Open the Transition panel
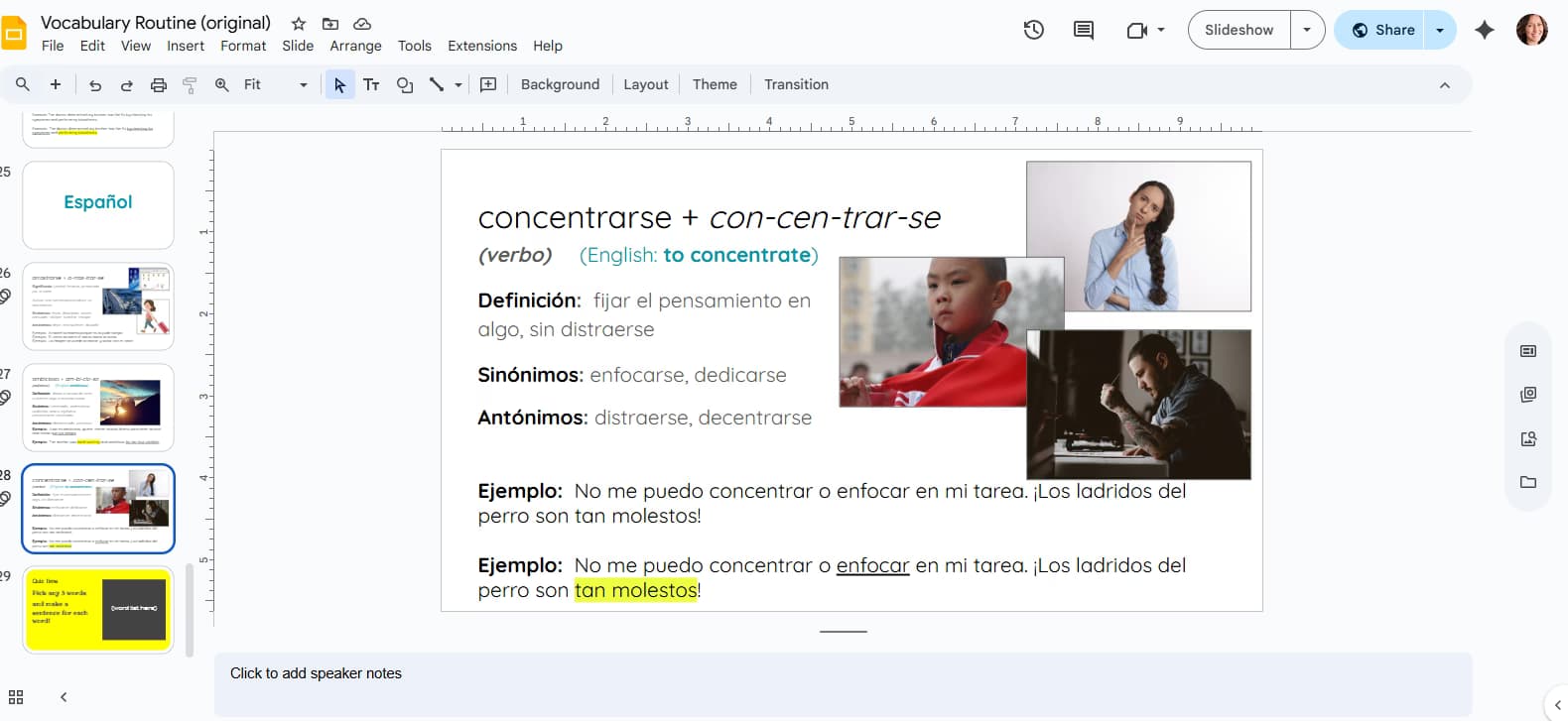Image resolution: width=1568 pixels, height=721 pixels. click(x=796, y=85)
